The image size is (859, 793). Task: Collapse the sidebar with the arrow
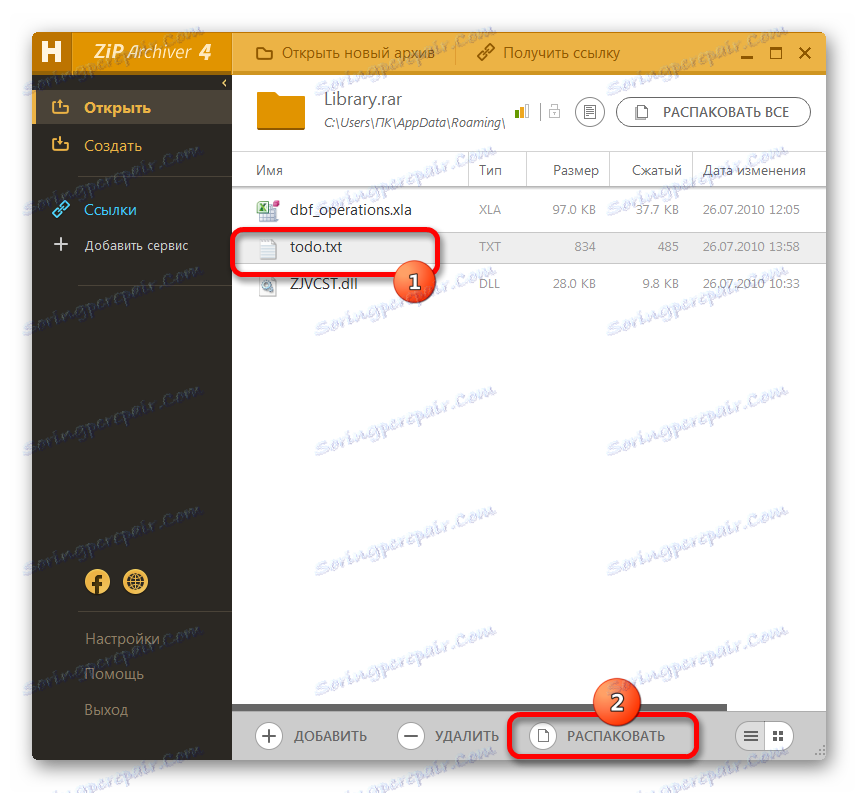click(x=224, y=83)
